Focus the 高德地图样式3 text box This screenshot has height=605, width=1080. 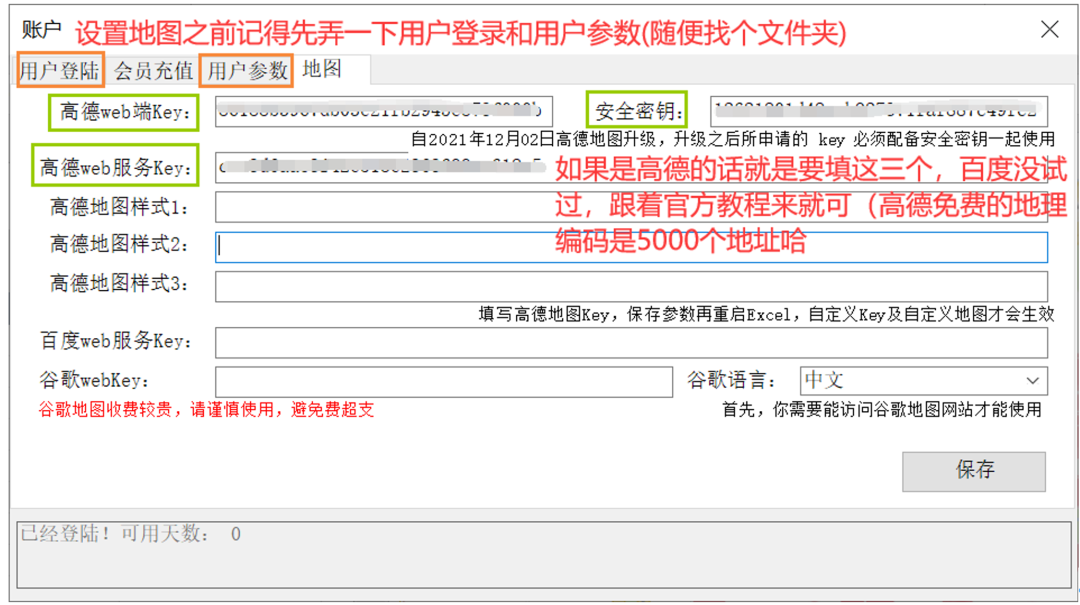click(632, 287)
